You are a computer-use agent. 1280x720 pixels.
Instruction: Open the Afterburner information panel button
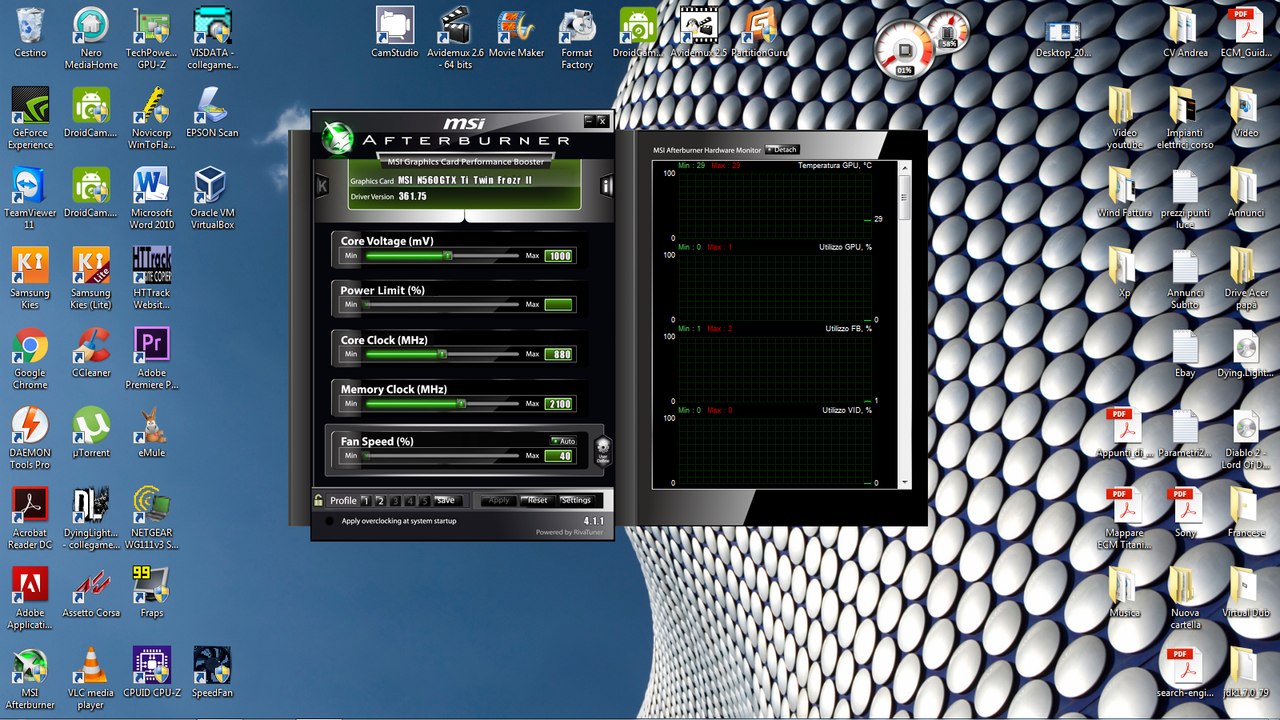606,186
